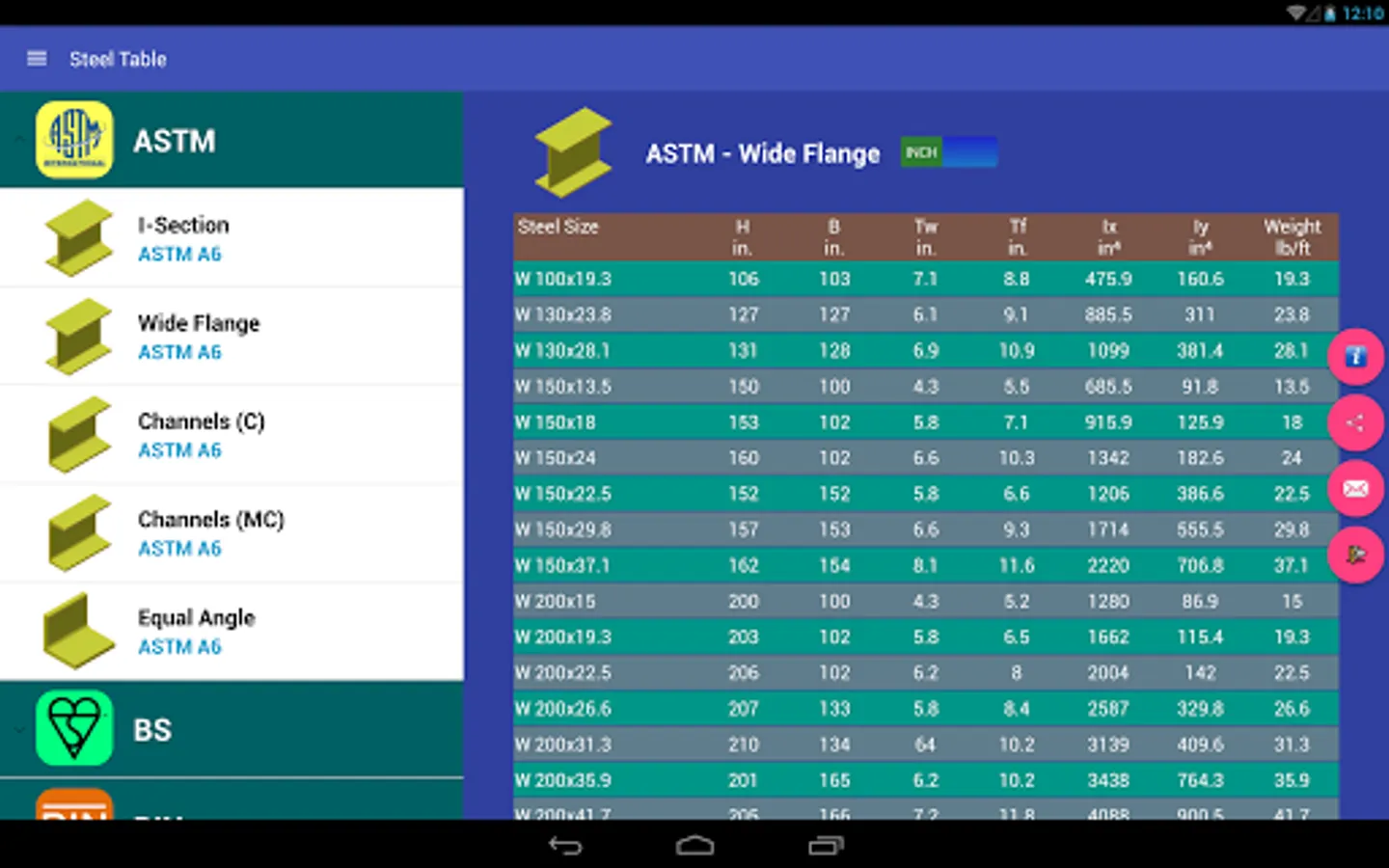Toggle the INCH unit switch

coord(949,152)
